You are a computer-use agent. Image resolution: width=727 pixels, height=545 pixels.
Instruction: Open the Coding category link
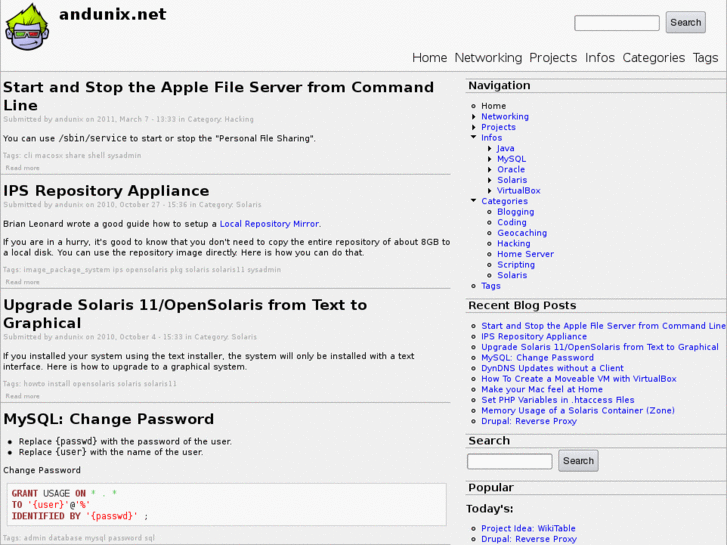coord(512,223)
